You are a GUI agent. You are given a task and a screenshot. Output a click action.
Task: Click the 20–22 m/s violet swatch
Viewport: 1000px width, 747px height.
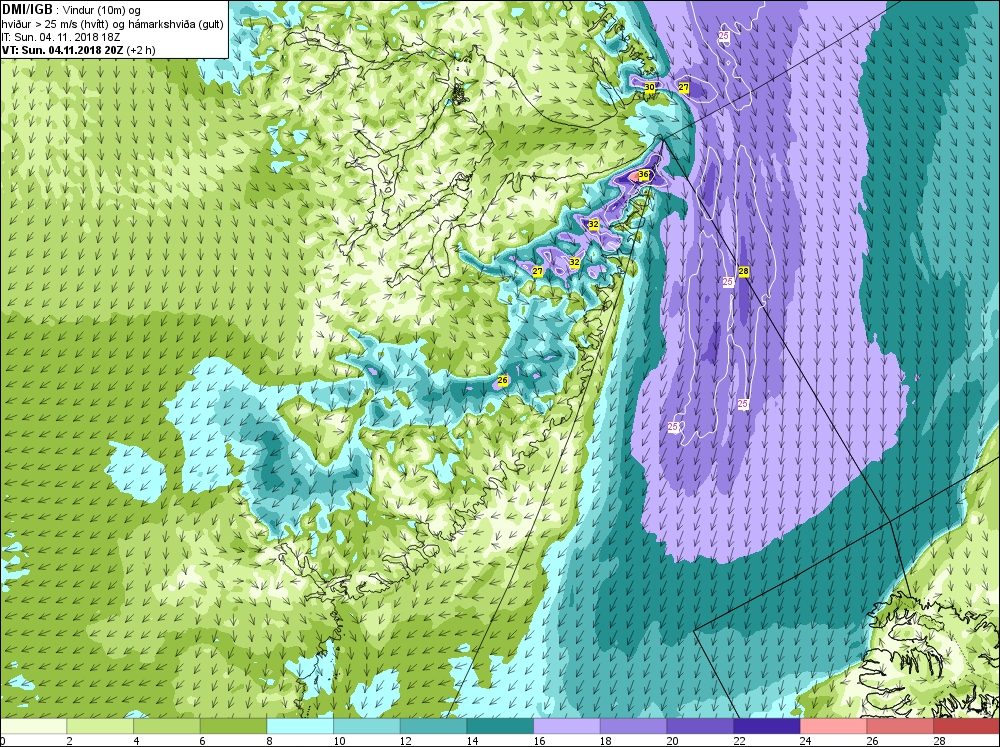[700, 727]
